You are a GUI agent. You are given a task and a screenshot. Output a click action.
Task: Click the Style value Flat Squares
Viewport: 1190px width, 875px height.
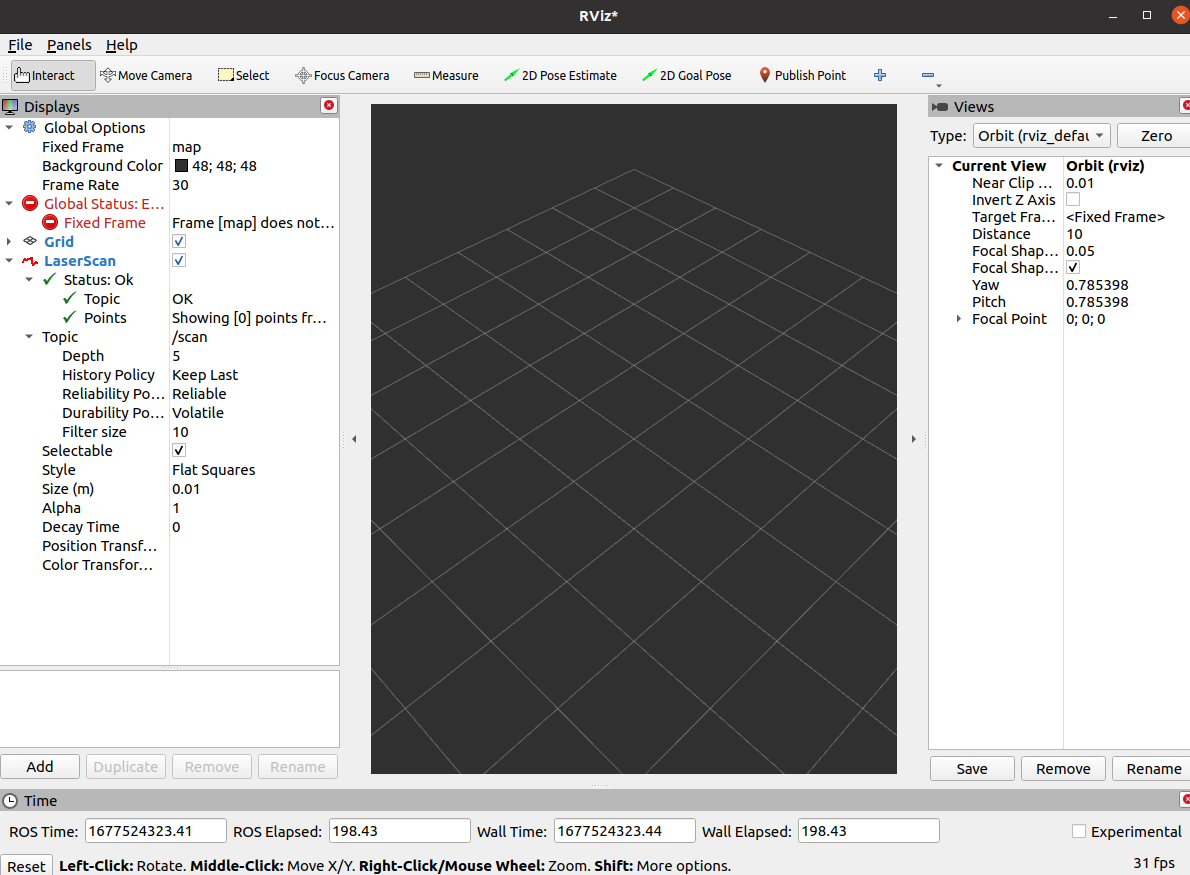tap(213, 470)
